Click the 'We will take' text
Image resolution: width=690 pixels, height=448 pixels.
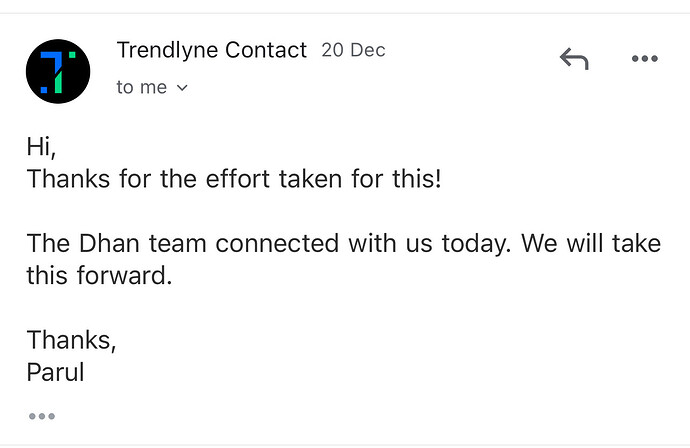point(591,243)
